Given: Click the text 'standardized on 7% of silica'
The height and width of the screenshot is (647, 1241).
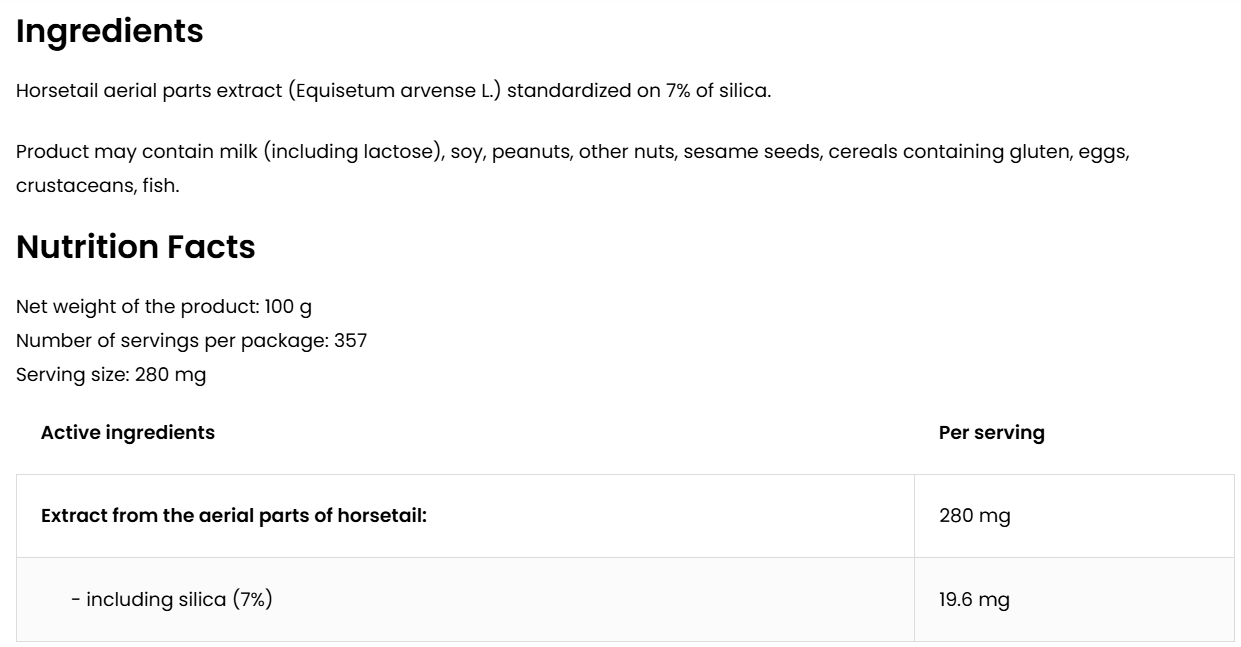Looking at the screenshot, I should pos(639,91).
